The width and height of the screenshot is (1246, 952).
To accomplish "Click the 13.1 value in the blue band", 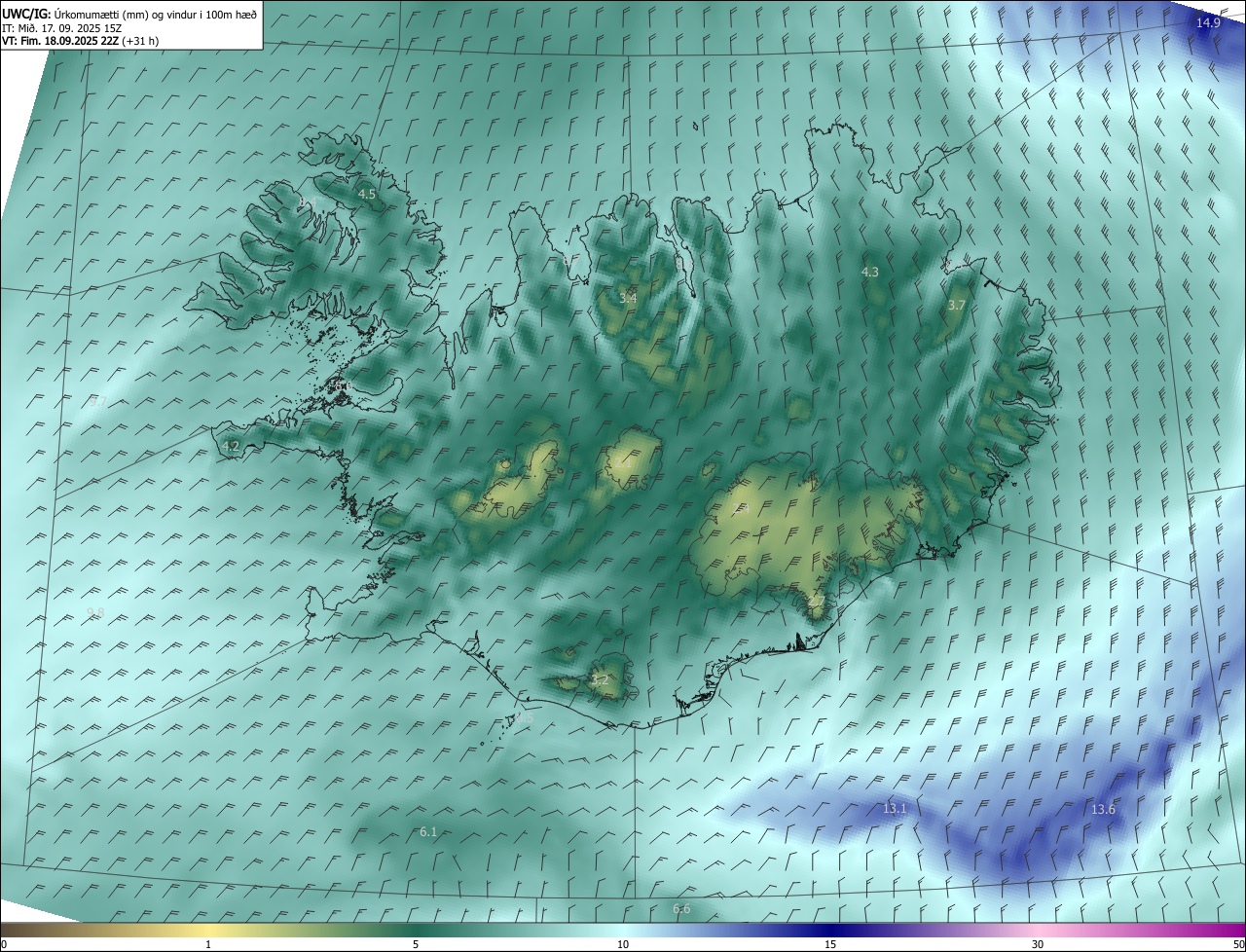I will tap(895, 809).
